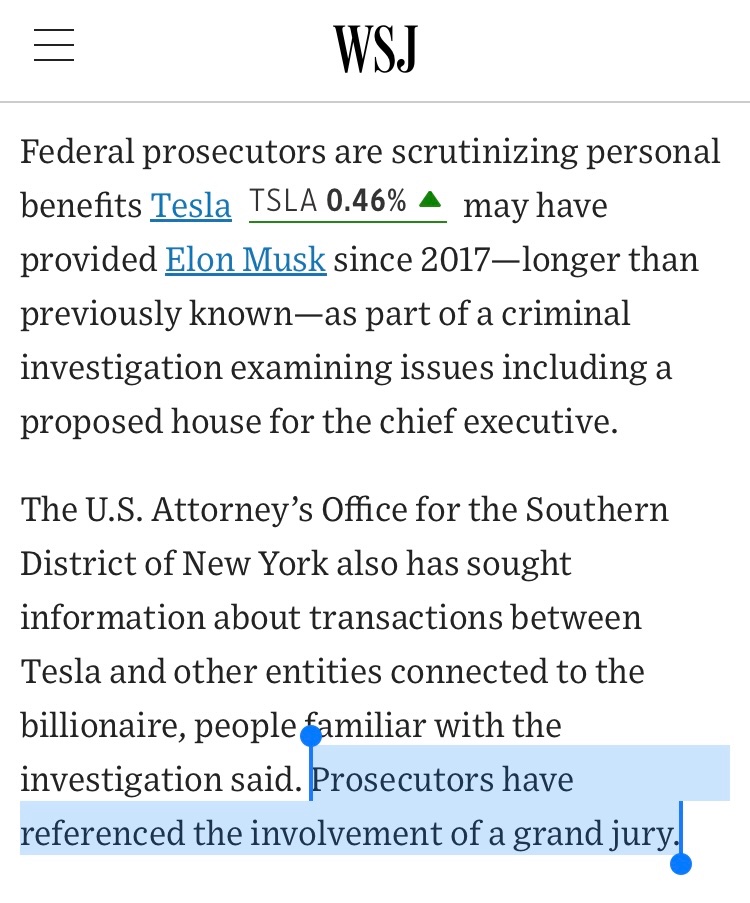Image resolution: width=750 pixels, height=903 pixels.
Task: Click the word 'transactions' in second paragraph
Action: (x=406, y=617)
